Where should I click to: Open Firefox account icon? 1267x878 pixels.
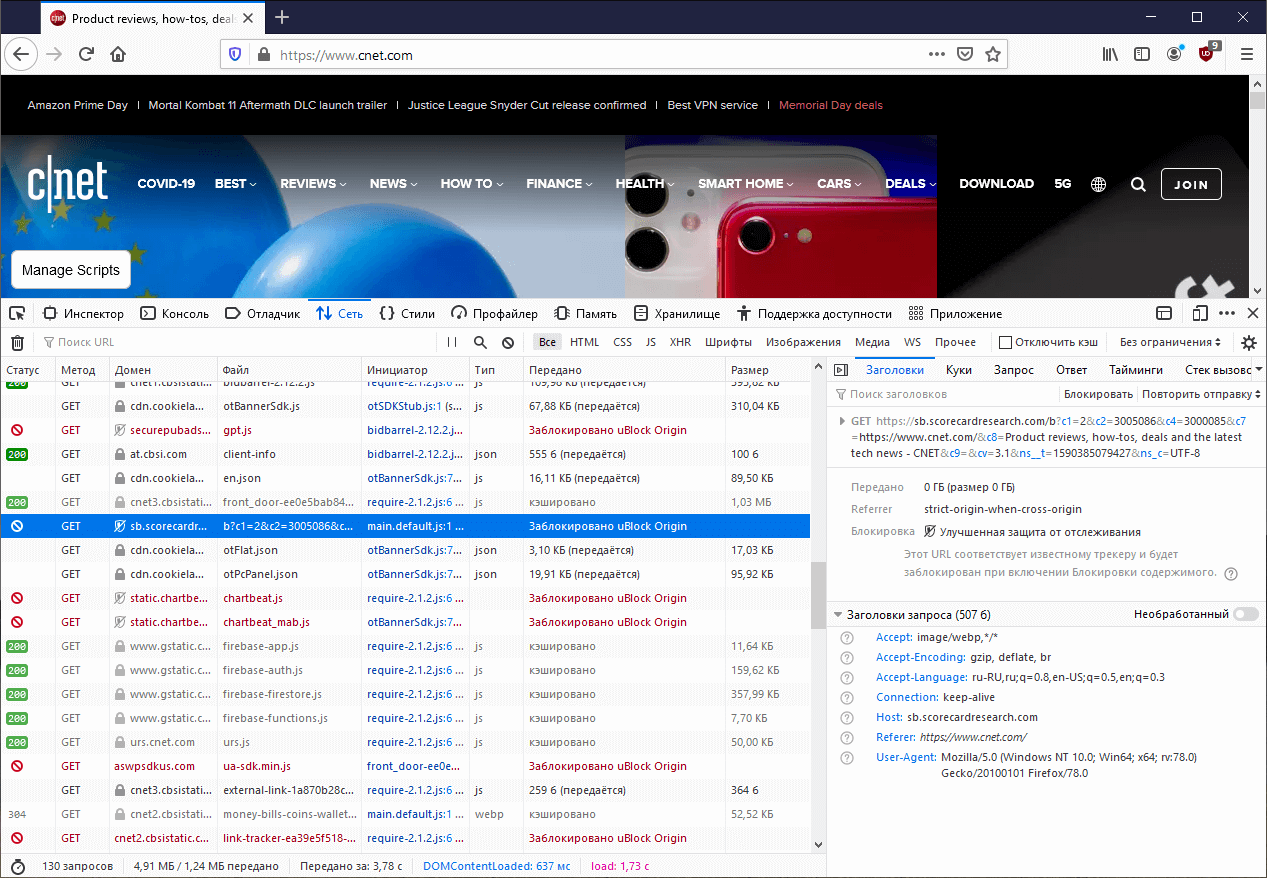coord(1174,55)
